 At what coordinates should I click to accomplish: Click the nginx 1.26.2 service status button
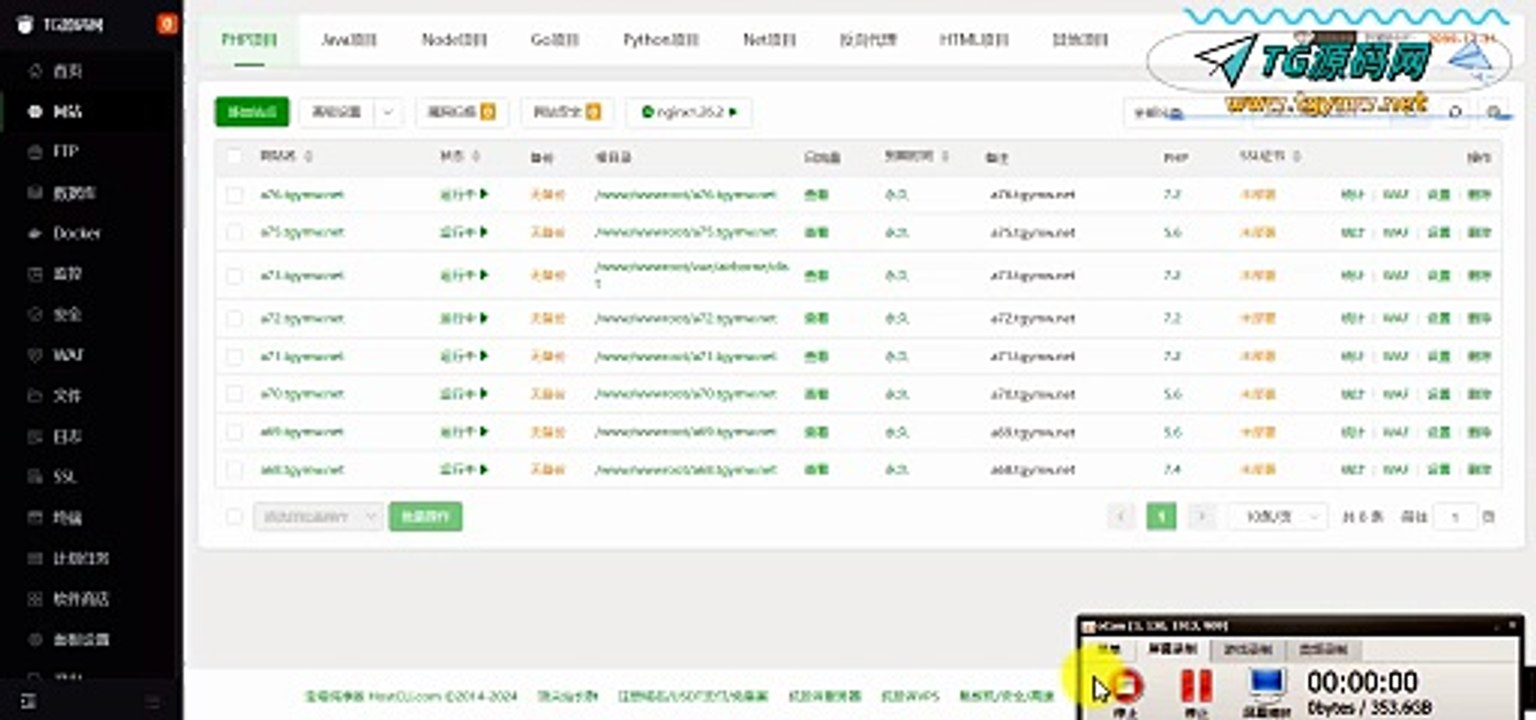coord(689,113)
